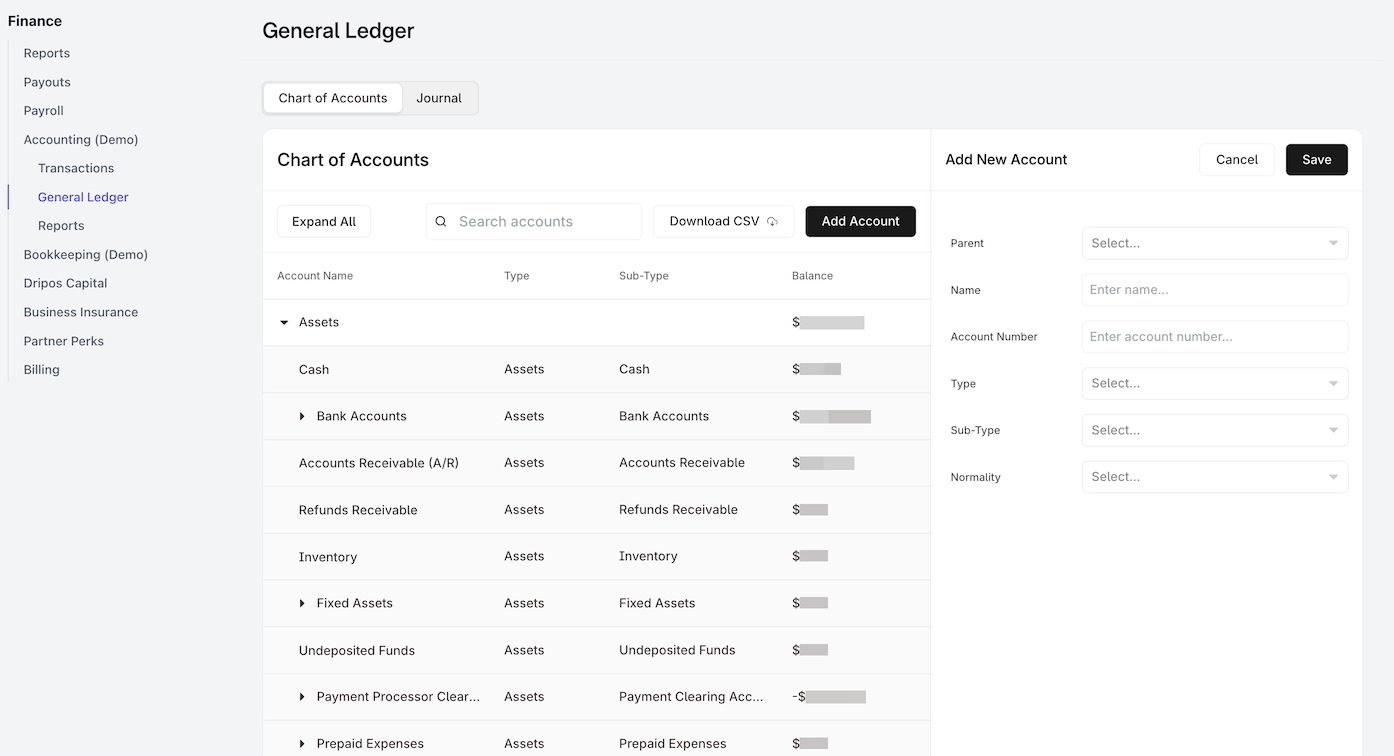Select General Ledger sidebar item

pos(83,197)
